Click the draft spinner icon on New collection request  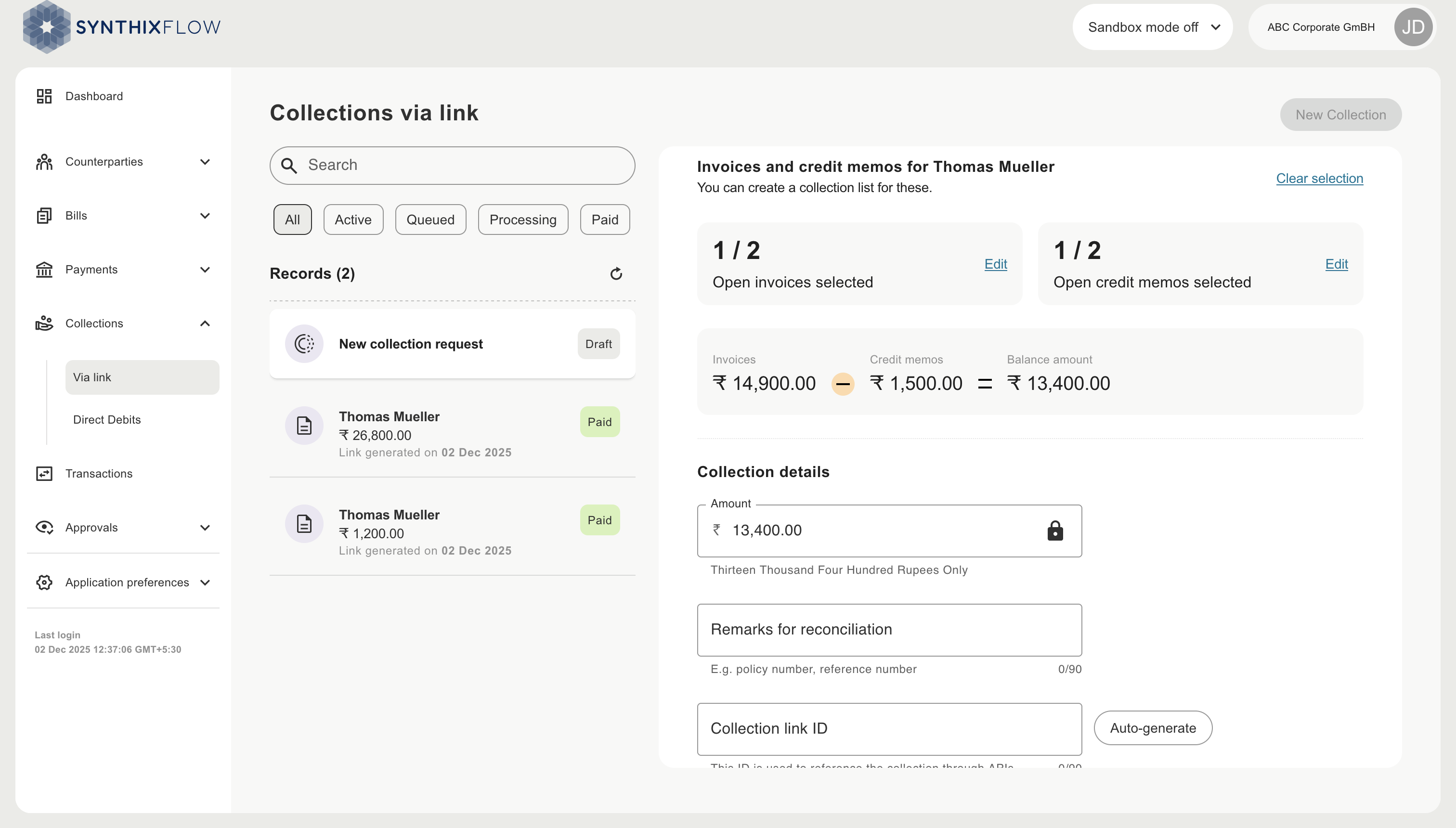(x=304, y=344)
